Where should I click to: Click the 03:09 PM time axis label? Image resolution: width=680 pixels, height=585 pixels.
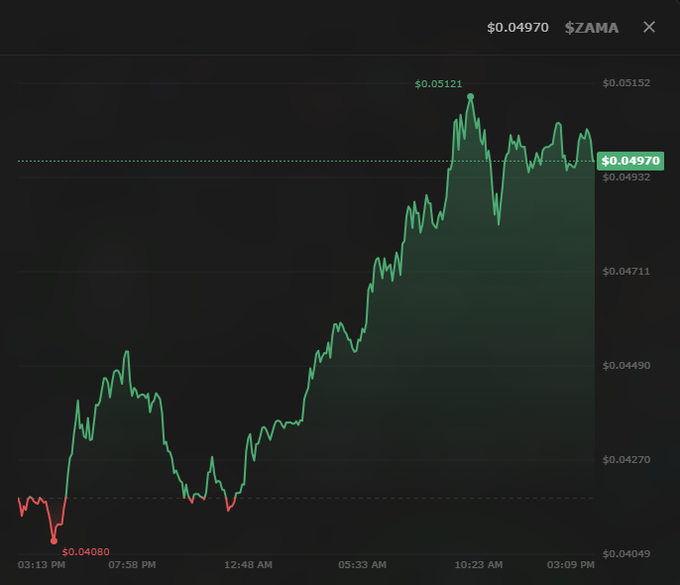(571, 565)
